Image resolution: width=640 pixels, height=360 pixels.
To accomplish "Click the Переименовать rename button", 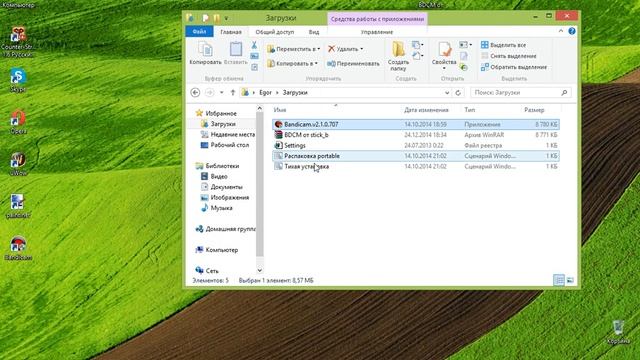I will pos(353,64).
